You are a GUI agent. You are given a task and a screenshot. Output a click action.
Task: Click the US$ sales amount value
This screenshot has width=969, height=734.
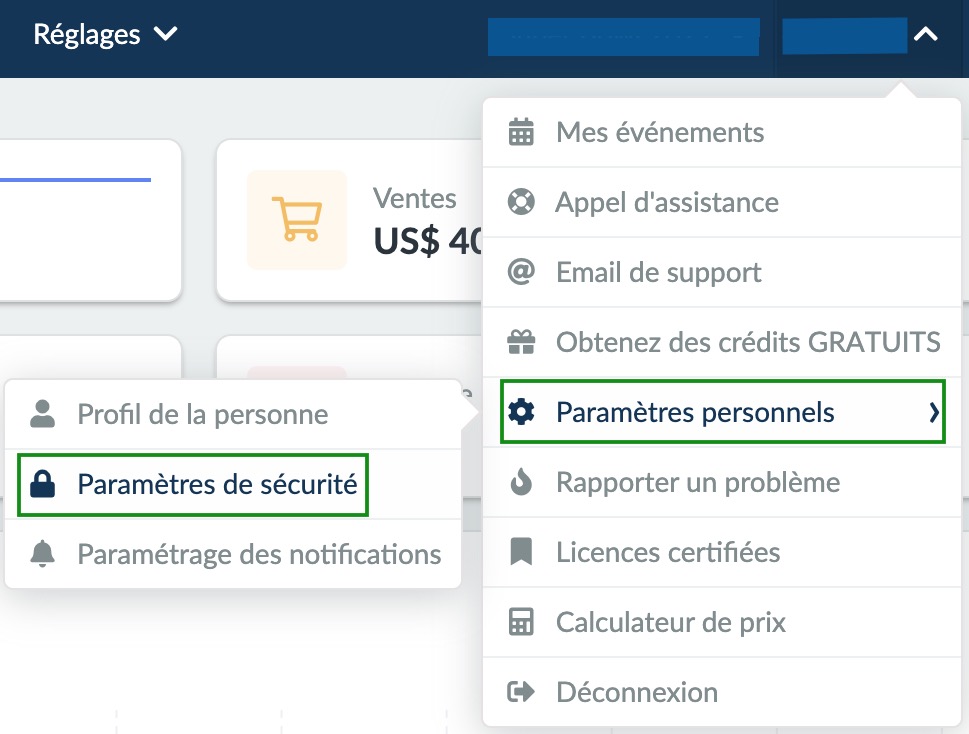pyautogui.click(x=428, y=241)
